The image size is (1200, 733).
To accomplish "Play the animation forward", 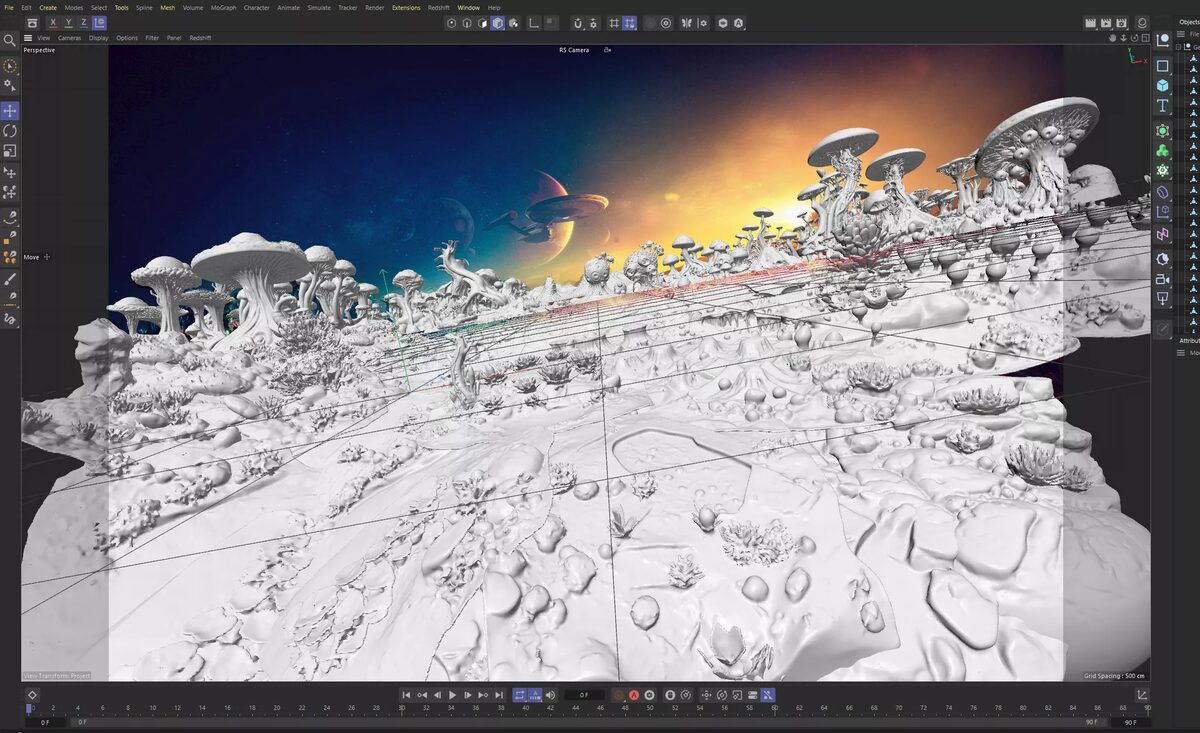I will [452, 695].
